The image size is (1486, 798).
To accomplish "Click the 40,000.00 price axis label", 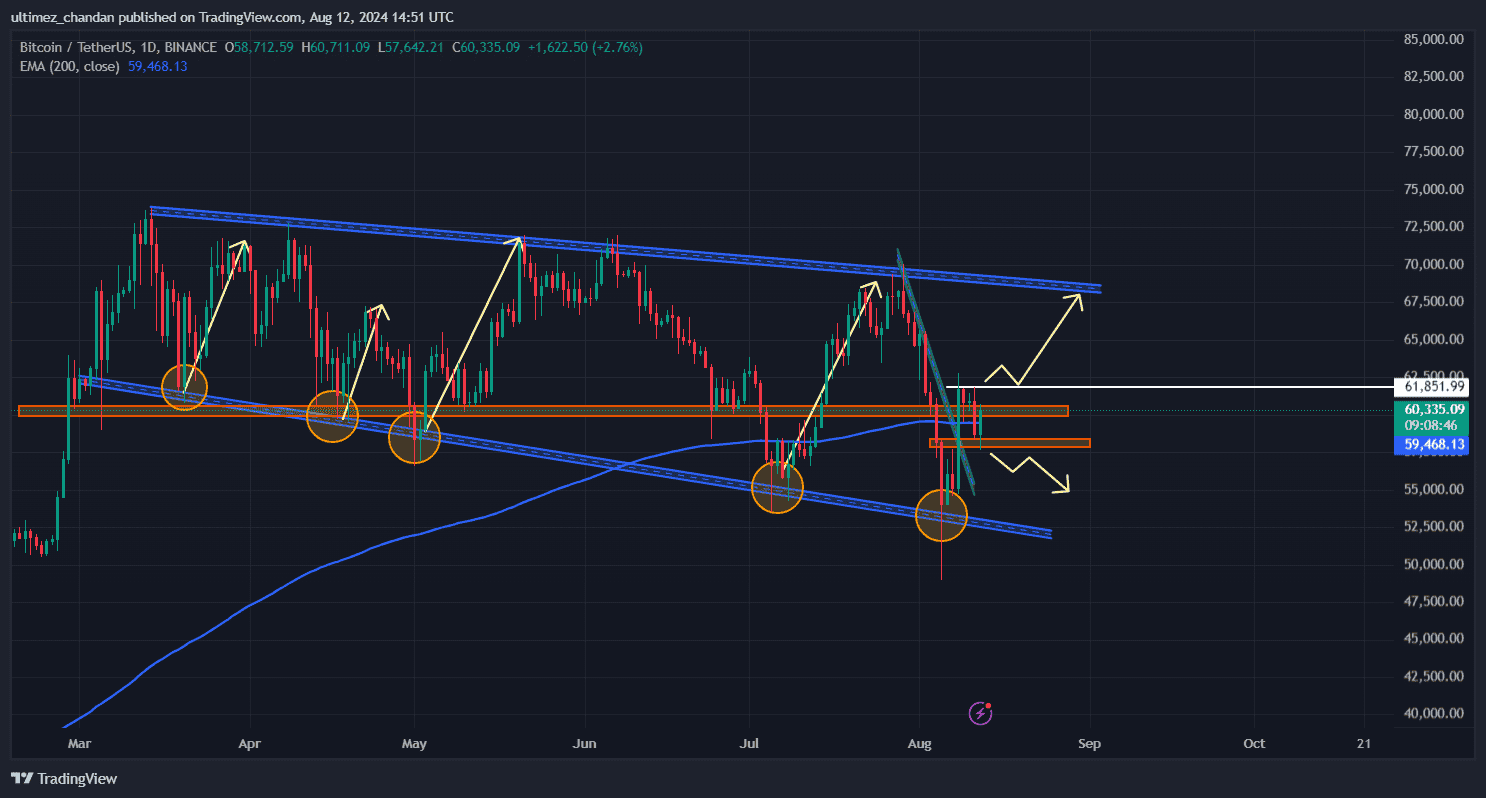I will click(x=1434, y=713).
